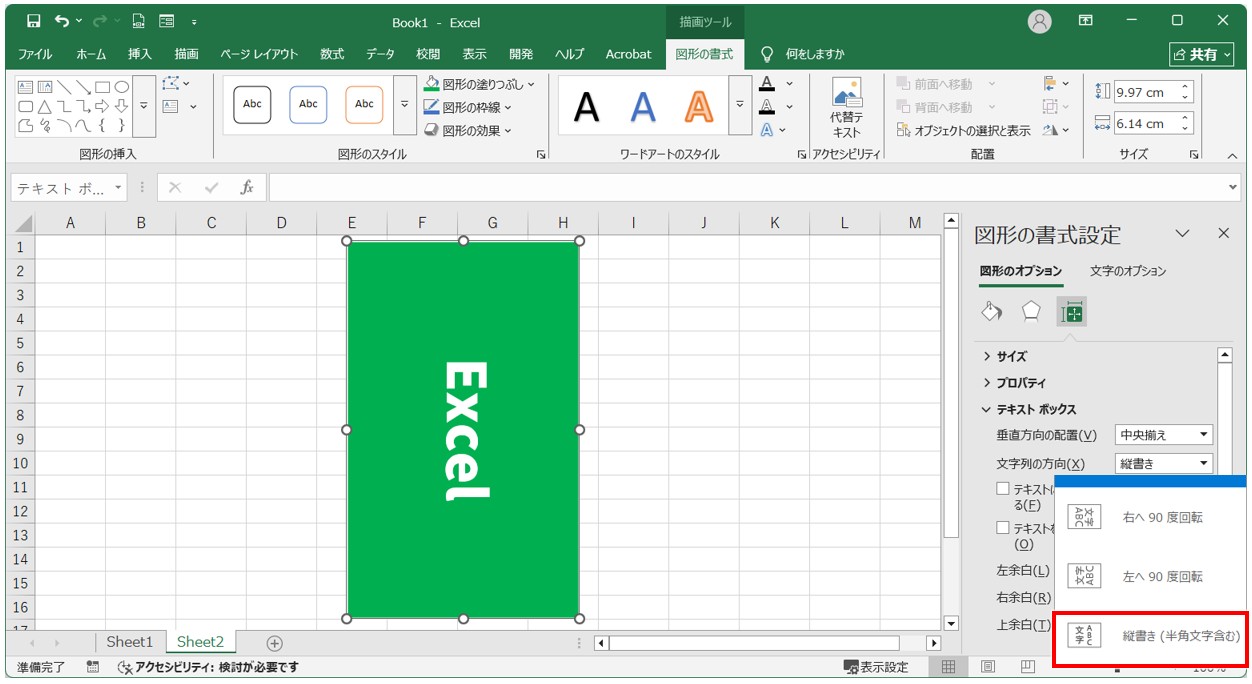Screen dimensions: 1252x684
Task: Choose 右へ 90 度回転 option
Action: [x=1150, y=517]
